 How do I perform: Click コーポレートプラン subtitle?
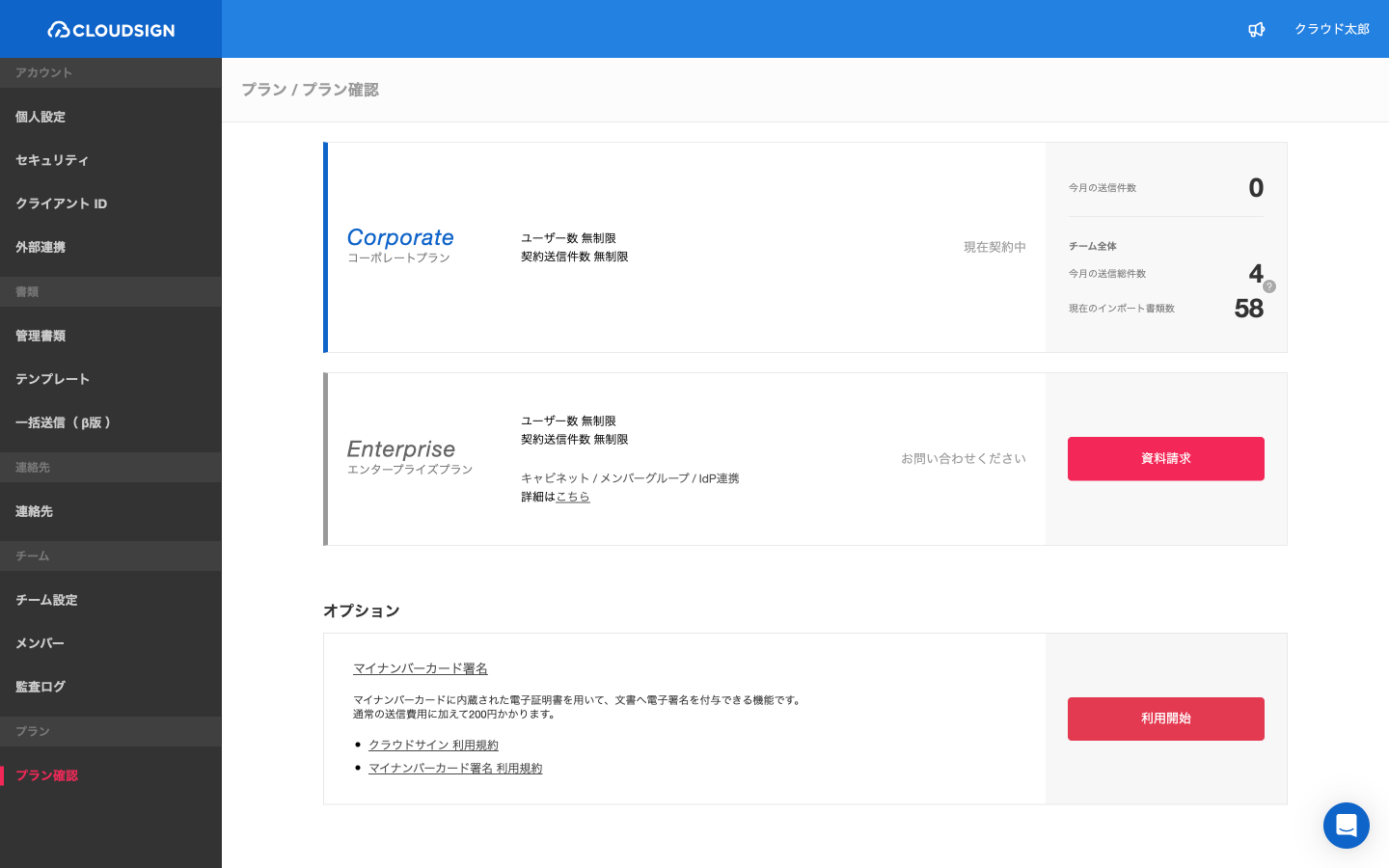click(x=398, y=258)
